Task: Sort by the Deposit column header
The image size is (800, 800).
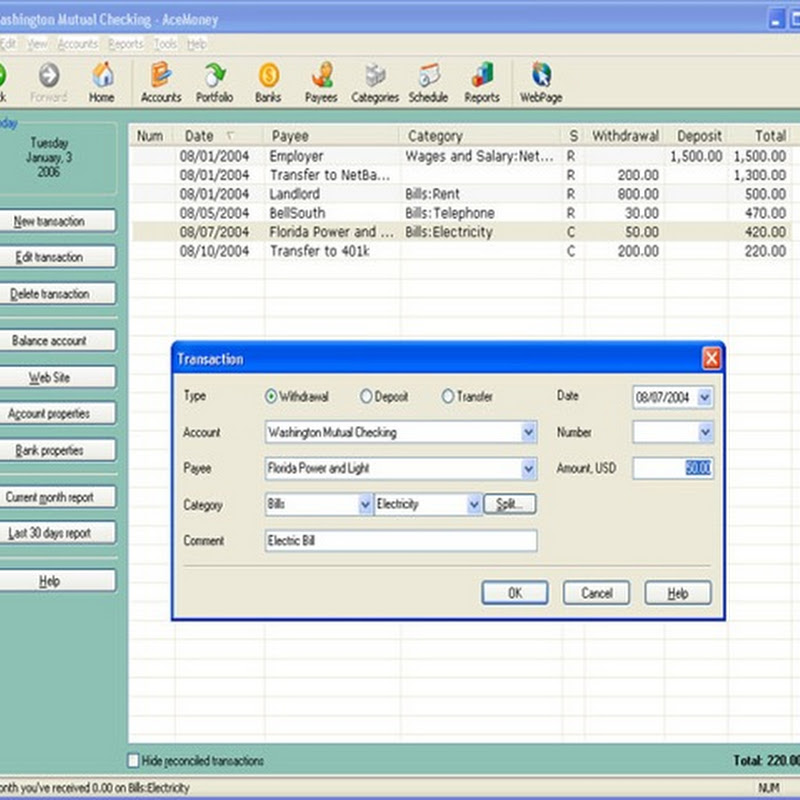Action: [x=697, y=136]
